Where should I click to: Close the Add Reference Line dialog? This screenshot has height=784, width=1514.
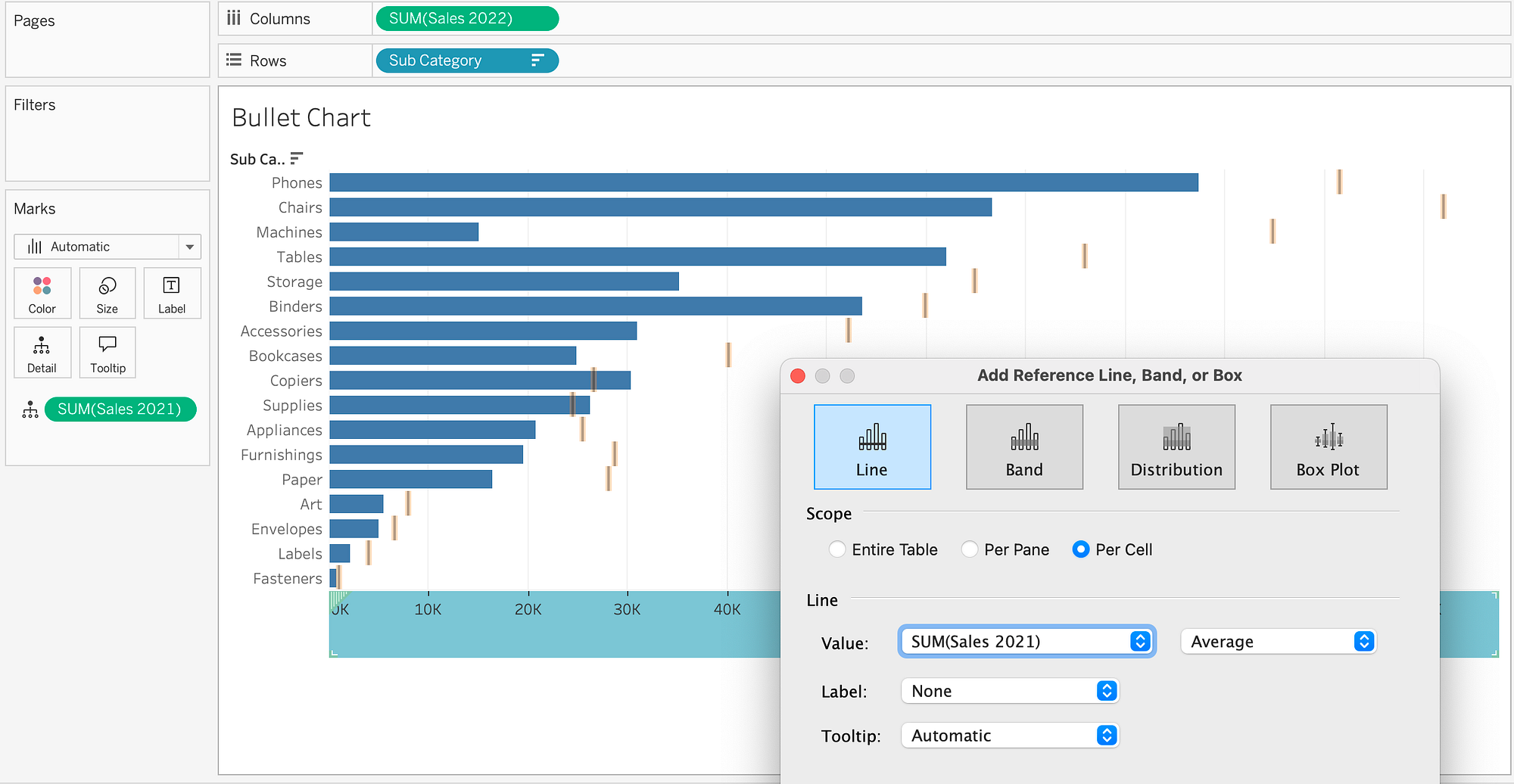[x=798, y=376]
